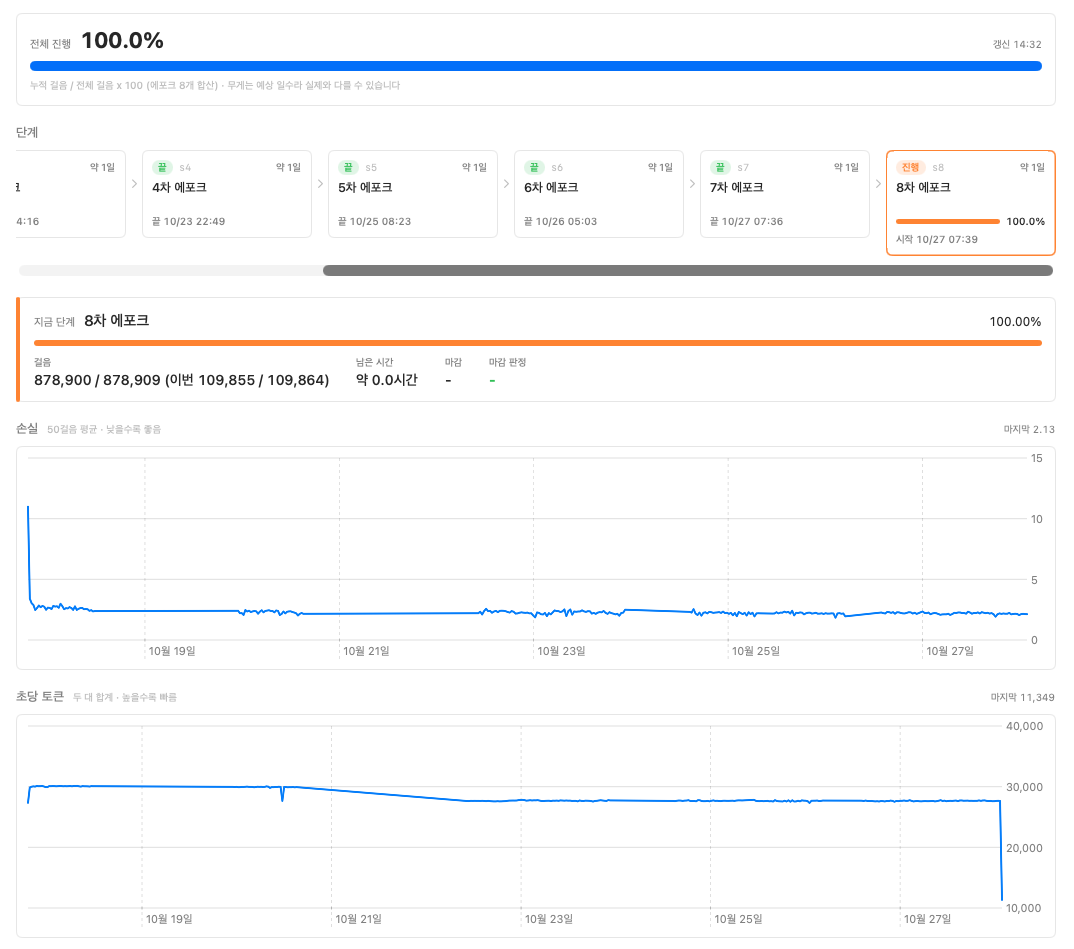
Task: Click the s5 stage ID label
Action: [x=371, y=167]
